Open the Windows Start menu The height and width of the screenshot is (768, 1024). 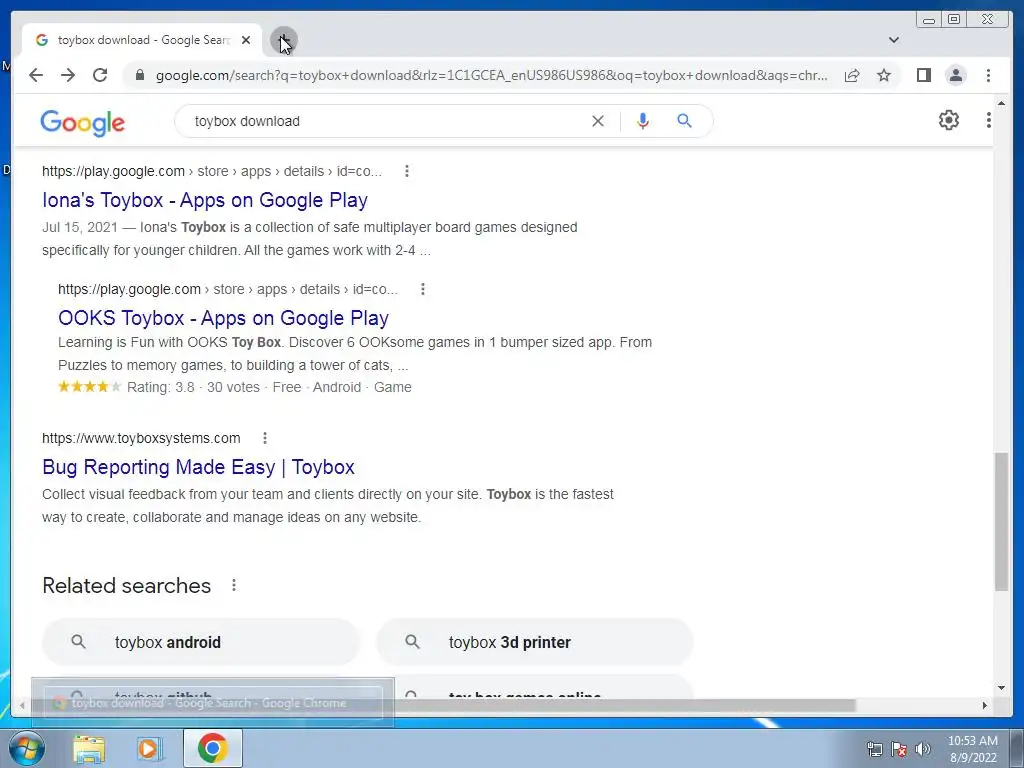(x=25, y=748)
